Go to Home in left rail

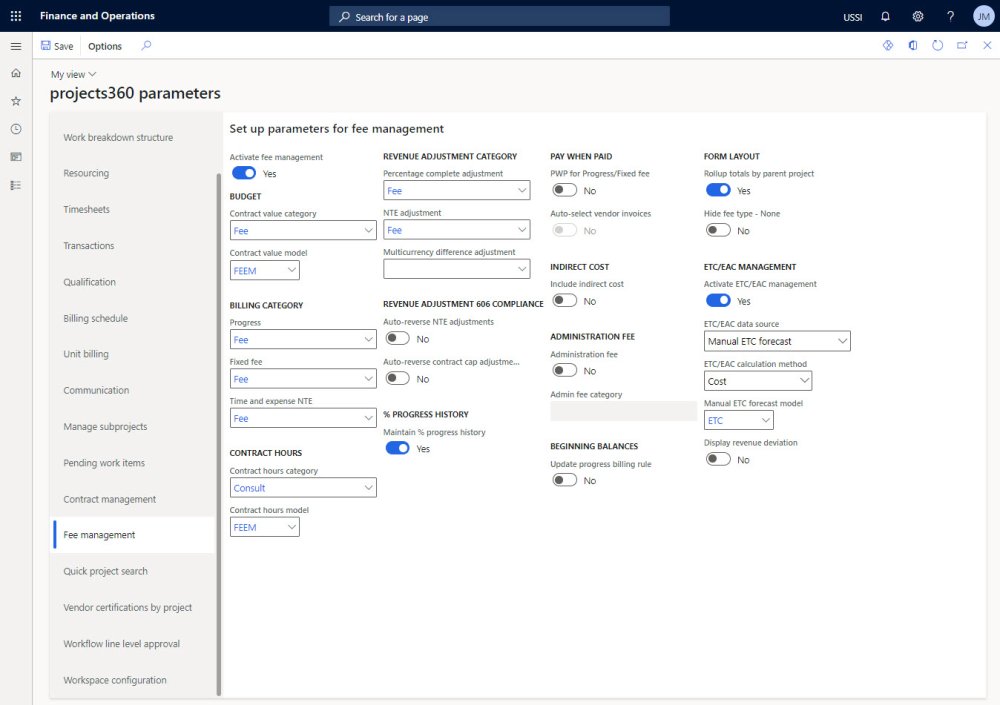16,73
